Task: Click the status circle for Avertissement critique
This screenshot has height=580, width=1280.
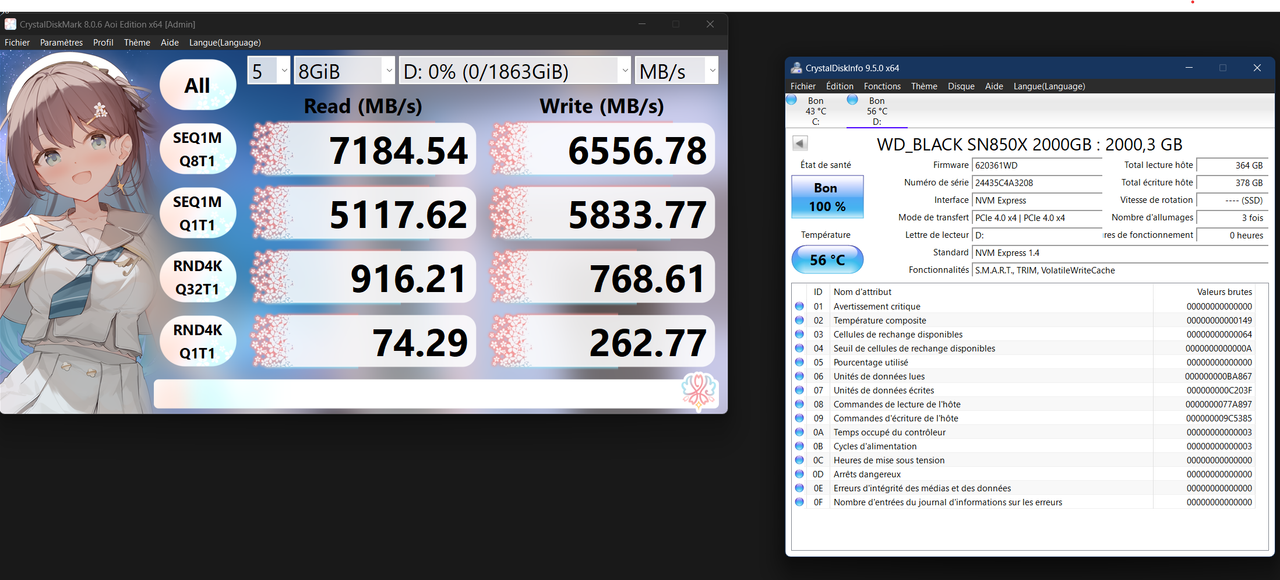Action: pos(799,306)
